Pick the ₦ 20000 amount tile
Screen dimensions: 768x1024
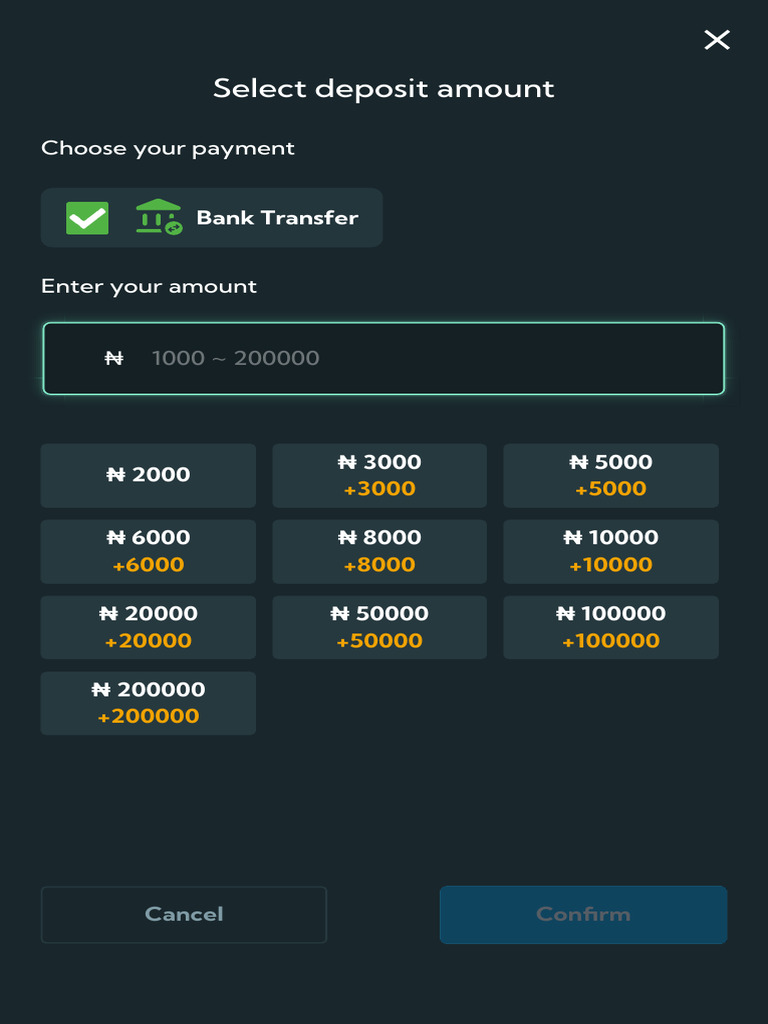tap(148, 627)
